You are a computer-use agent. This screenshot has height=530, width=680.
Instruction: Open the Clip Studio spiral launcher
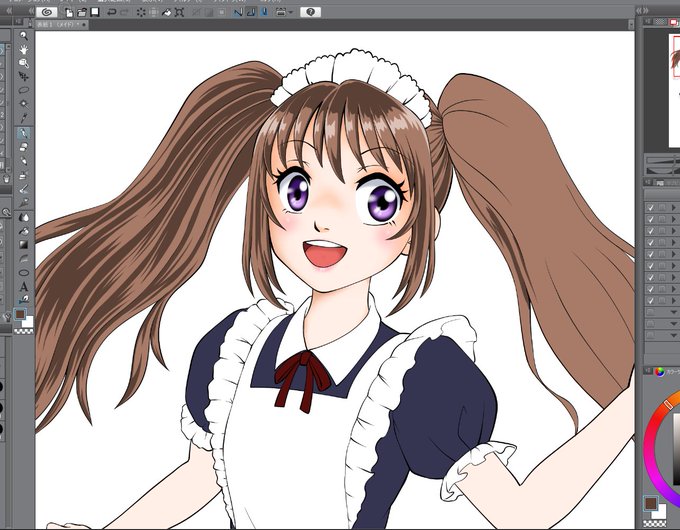point(46,12)
